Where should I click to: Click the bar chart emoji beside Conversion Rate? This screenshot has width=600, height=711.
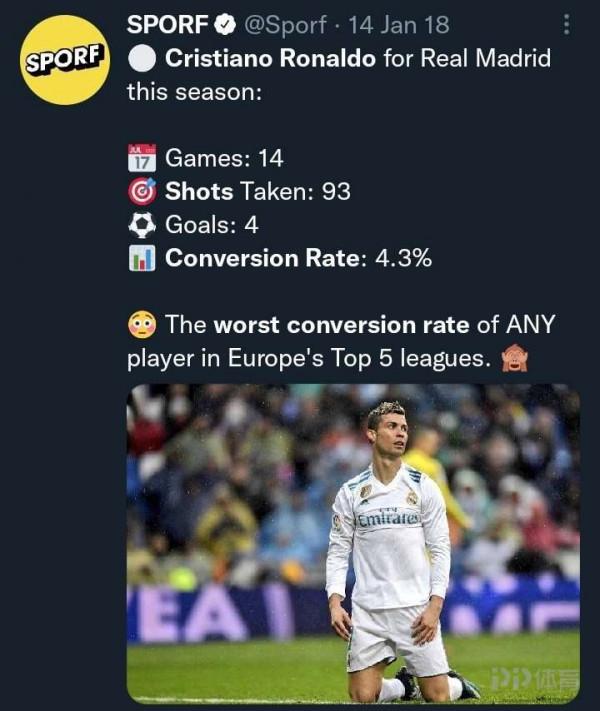(142, 258)
